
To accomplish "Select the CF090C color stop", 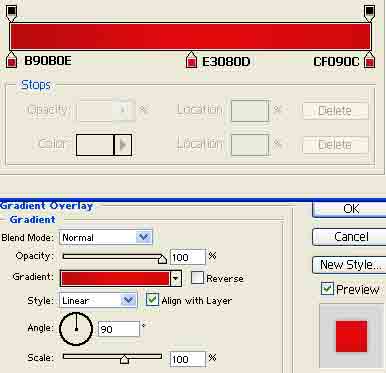I will click(x=369, y=60).
